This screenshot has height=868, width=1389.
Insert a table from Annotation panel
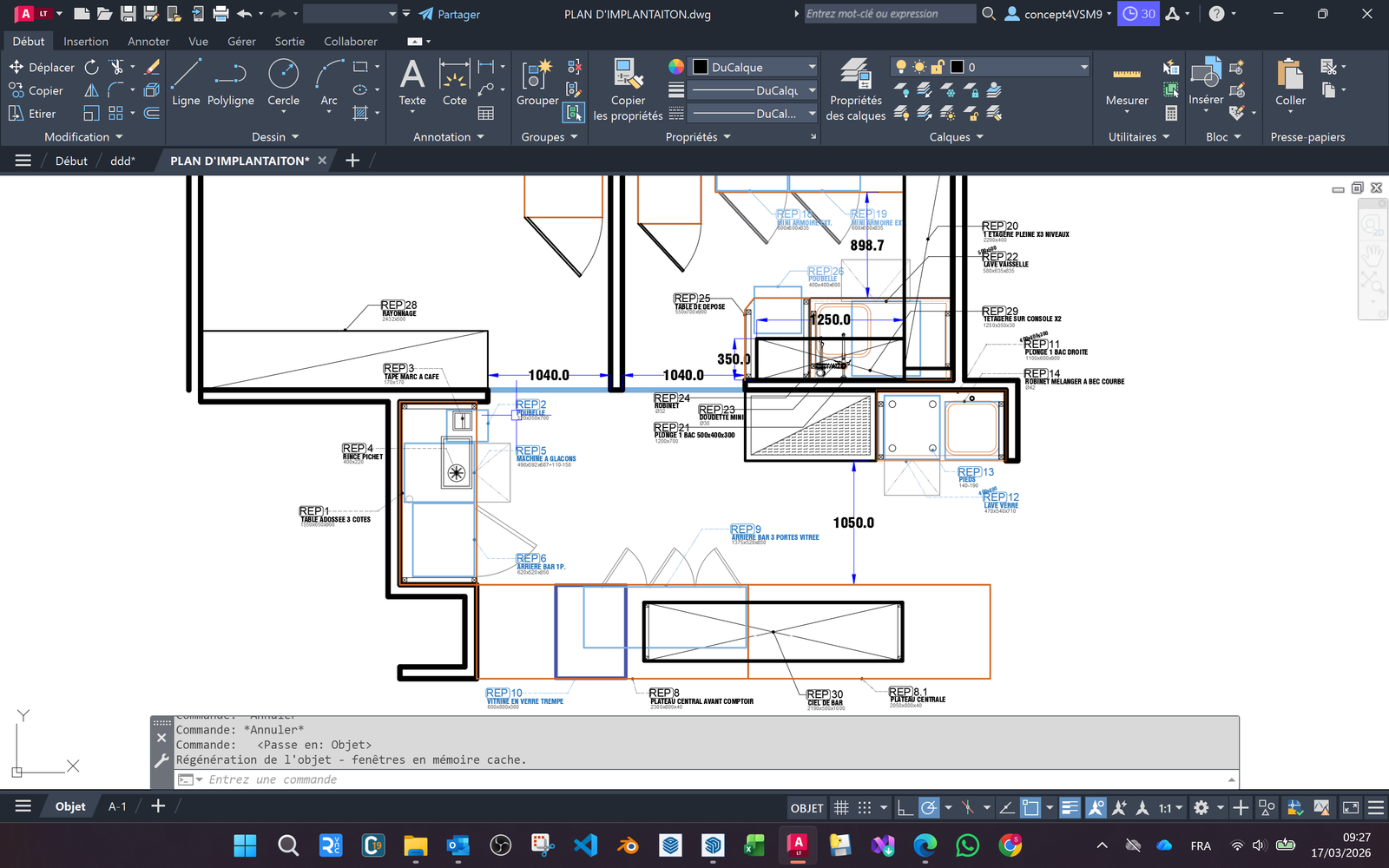click(x=486, y=114)
